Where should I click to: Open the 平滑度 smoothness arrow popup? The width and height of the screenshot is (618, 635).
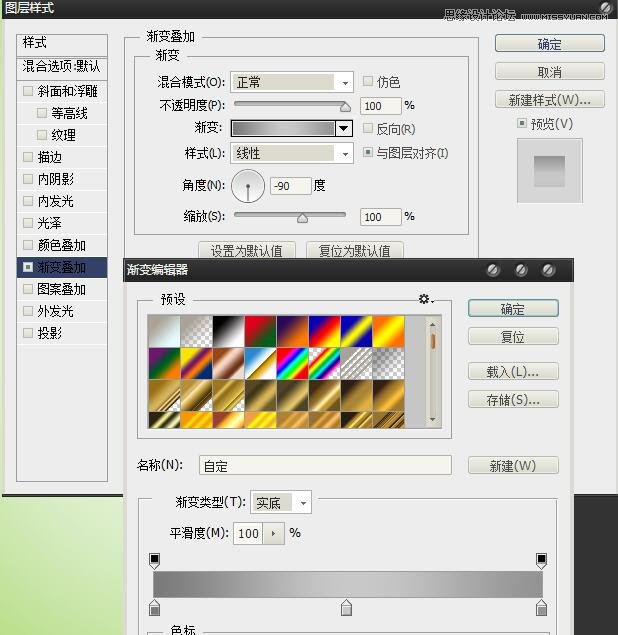[273, 533]
